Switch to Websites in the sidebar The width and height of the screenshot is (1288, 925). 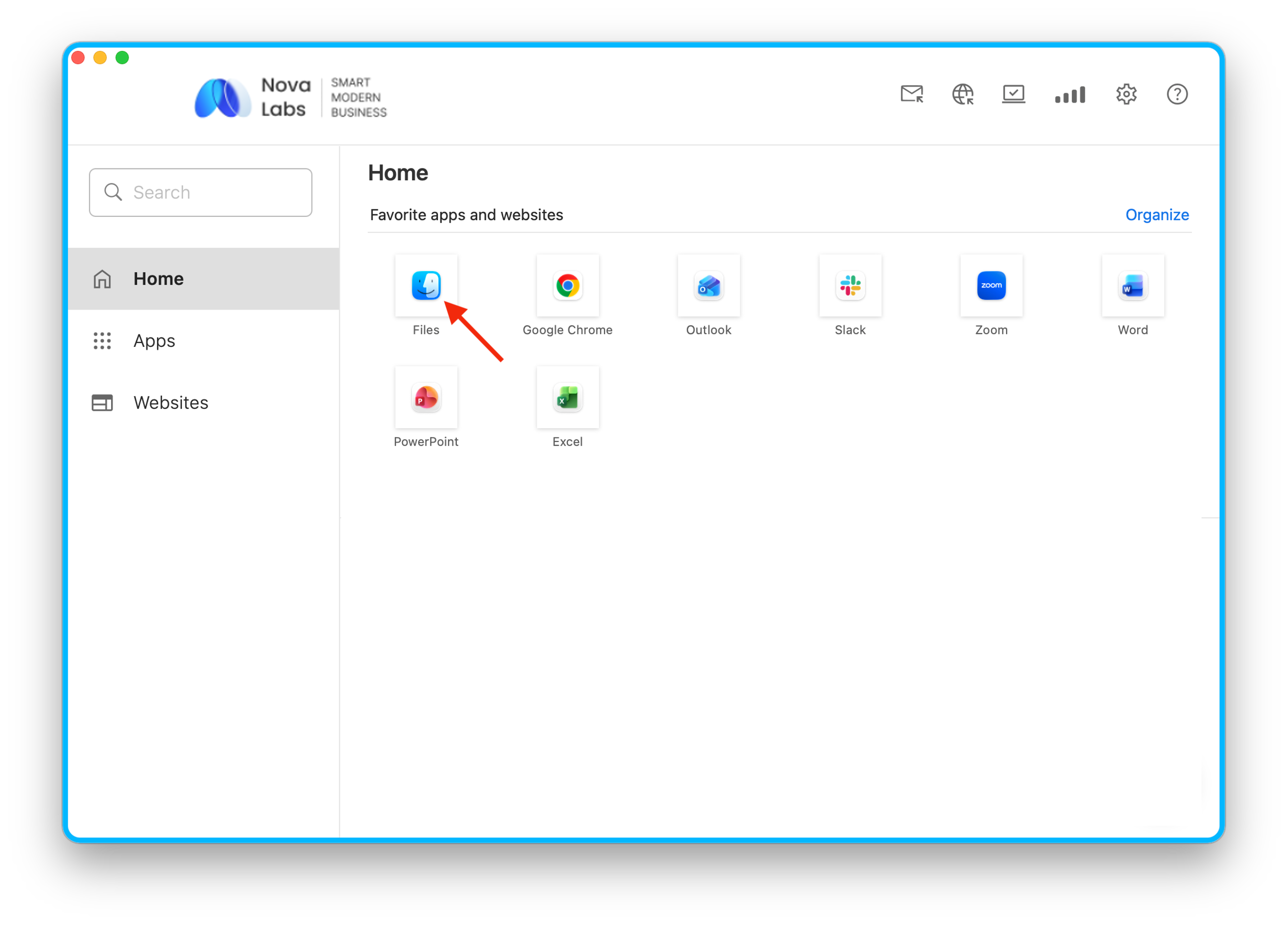click(203, 402)
